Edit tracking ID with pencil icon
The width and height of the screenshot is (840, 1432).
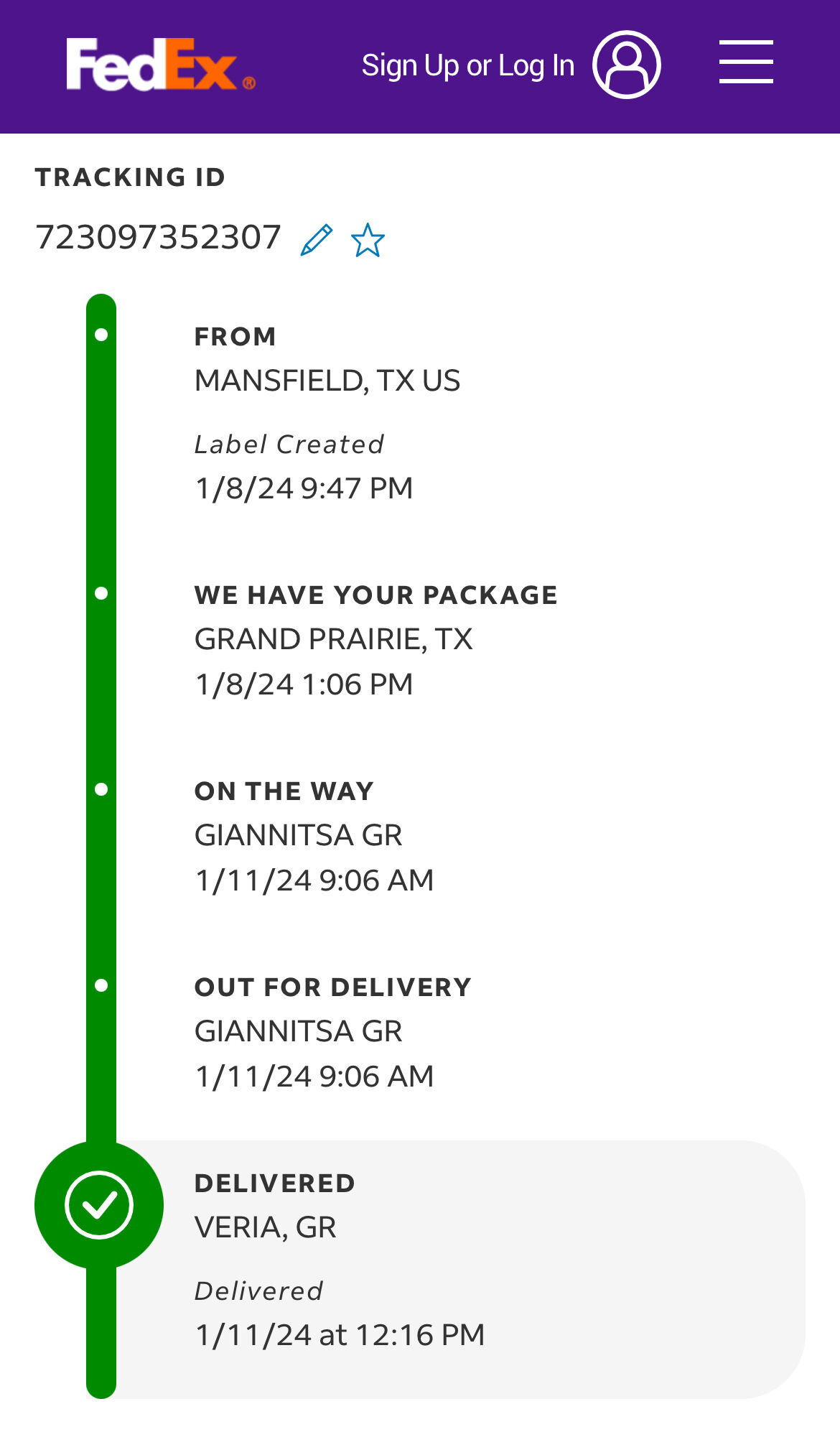(317, 239)
